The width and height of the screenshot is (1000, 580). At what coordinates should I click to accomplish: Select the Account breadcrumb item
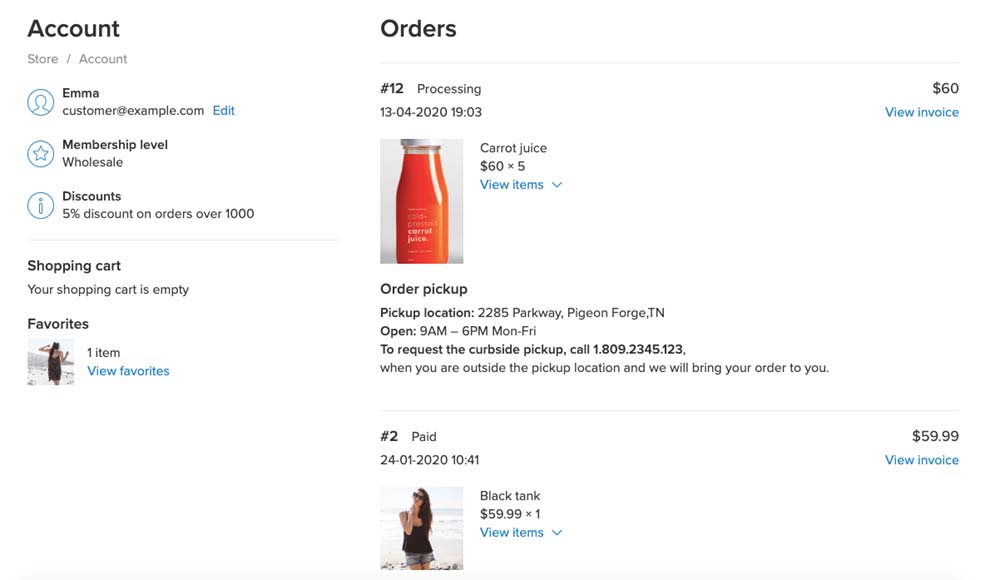pyautogui.click(x=103, y=59)
